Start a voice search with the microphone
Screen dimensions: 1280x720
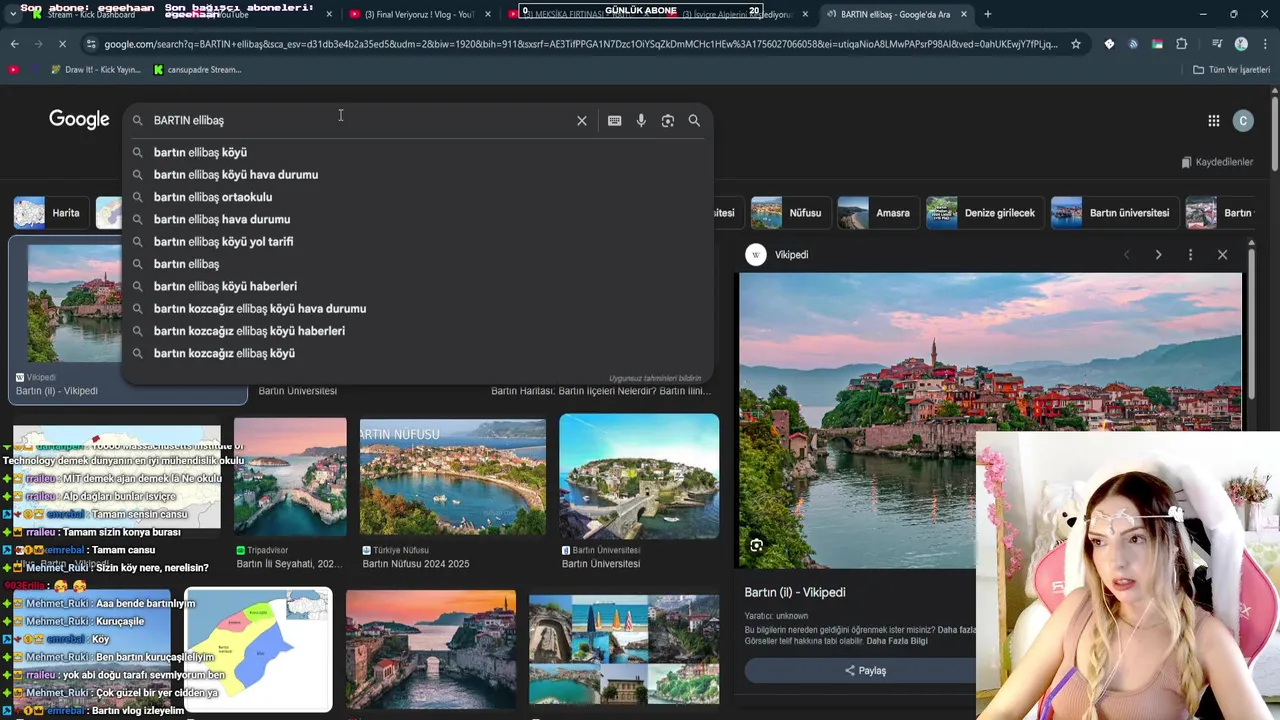(641, 120)
